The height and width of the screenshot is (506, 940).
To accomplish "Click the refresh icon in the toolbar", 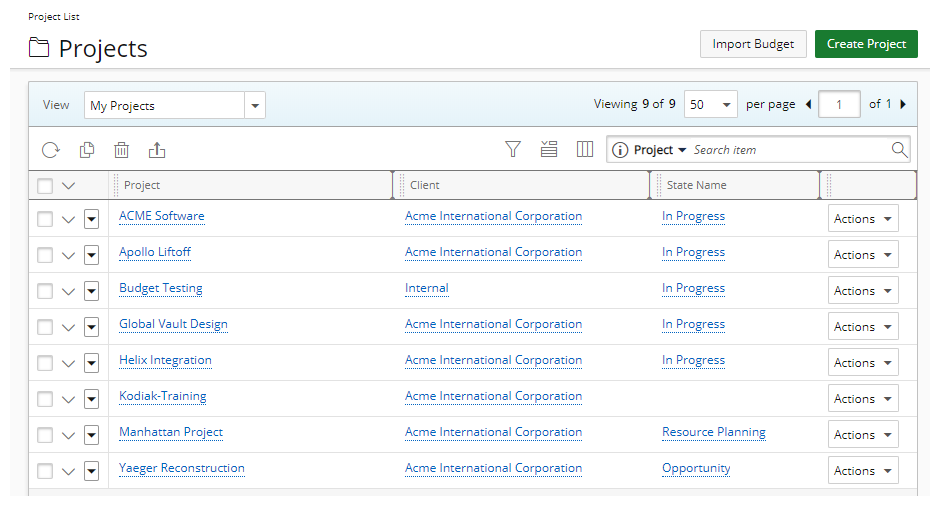I will [x=51, y=150].
